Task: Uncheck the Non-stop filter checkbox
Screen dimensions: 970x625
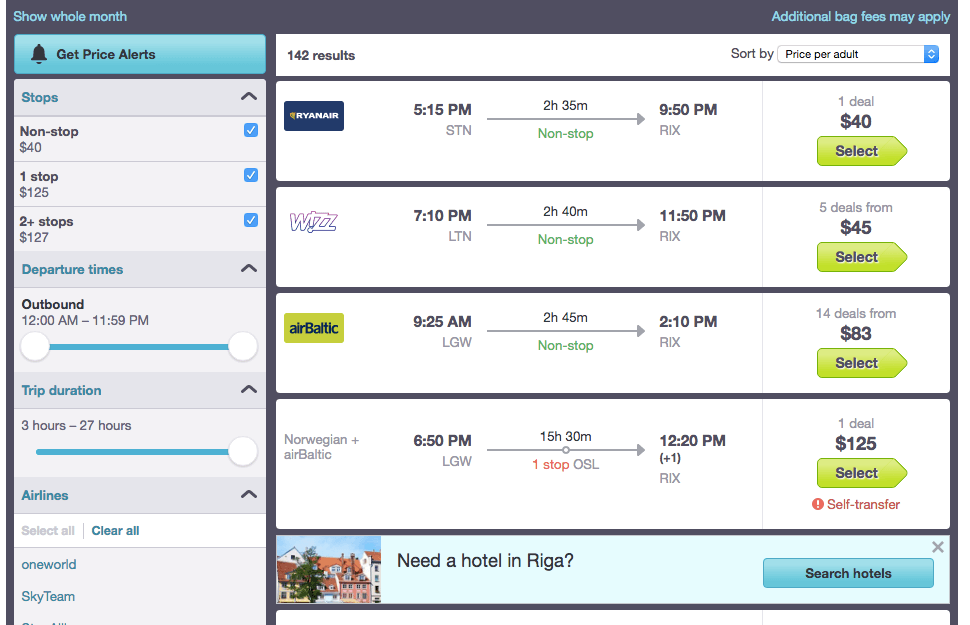Action: tap(251, 130)
